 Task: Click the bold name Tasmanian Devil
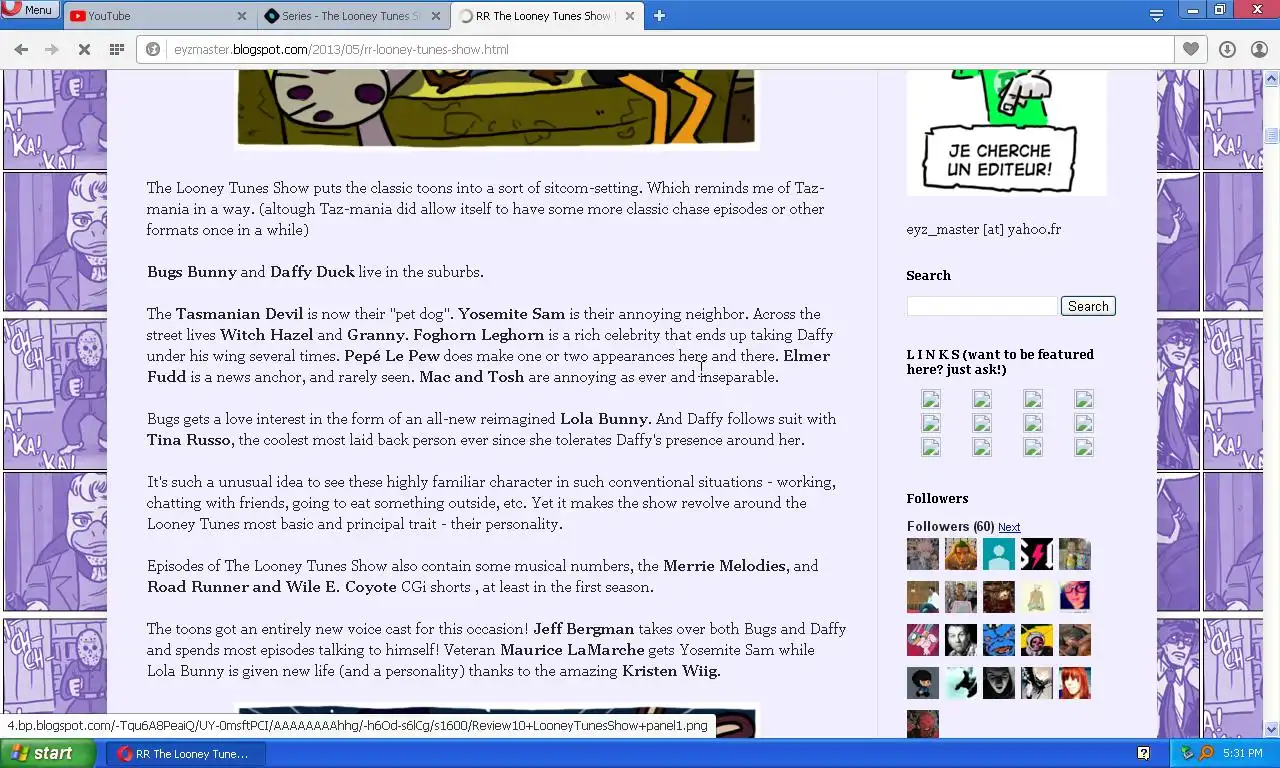[239, 314]
